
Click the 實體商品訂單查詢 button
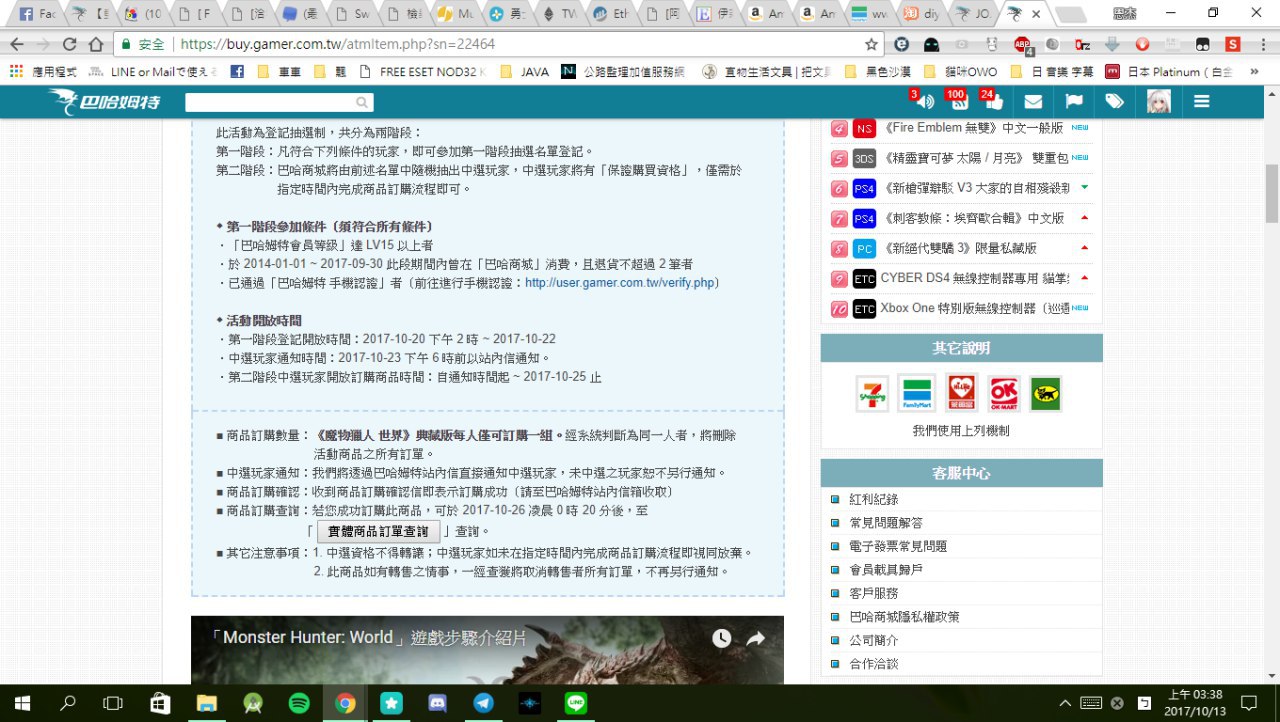tap(378, 531)
